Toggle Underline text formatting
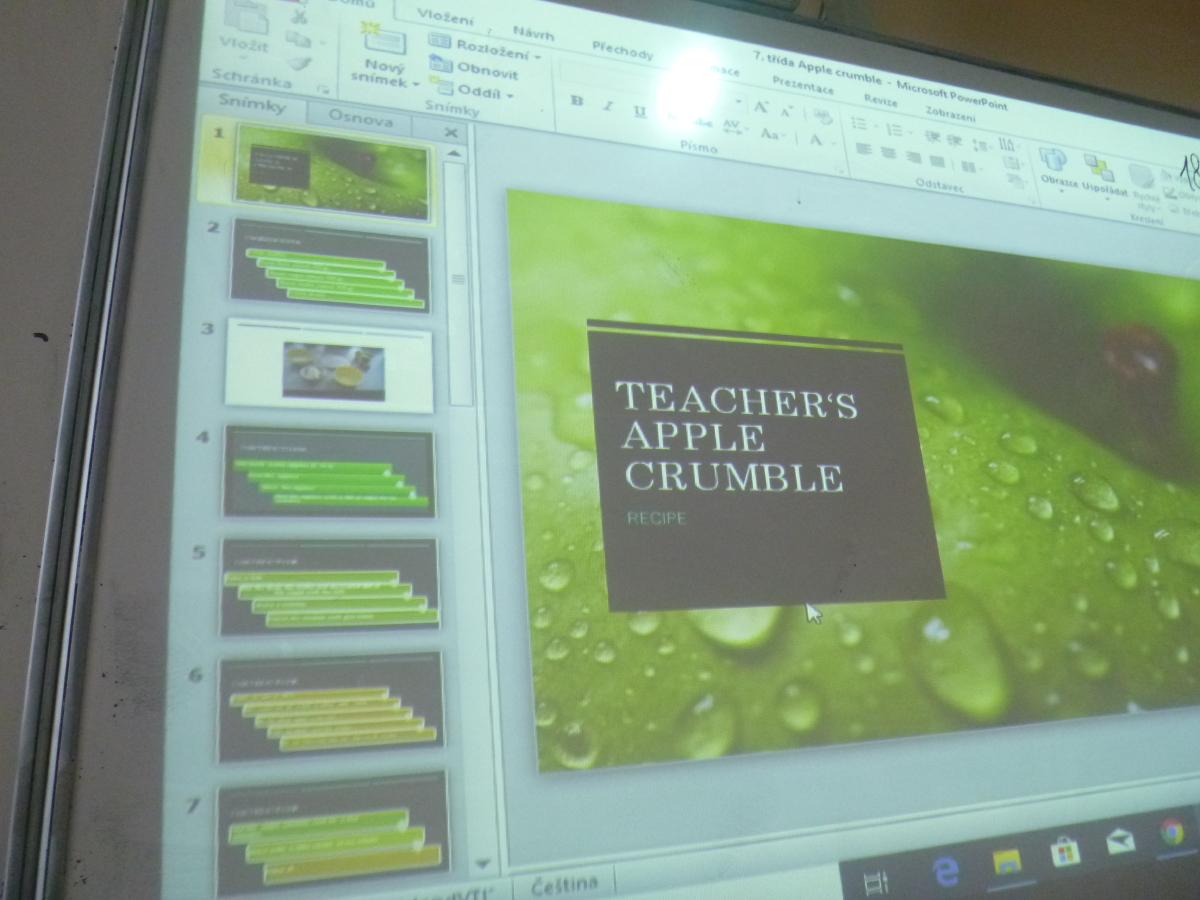 [640, 112]
